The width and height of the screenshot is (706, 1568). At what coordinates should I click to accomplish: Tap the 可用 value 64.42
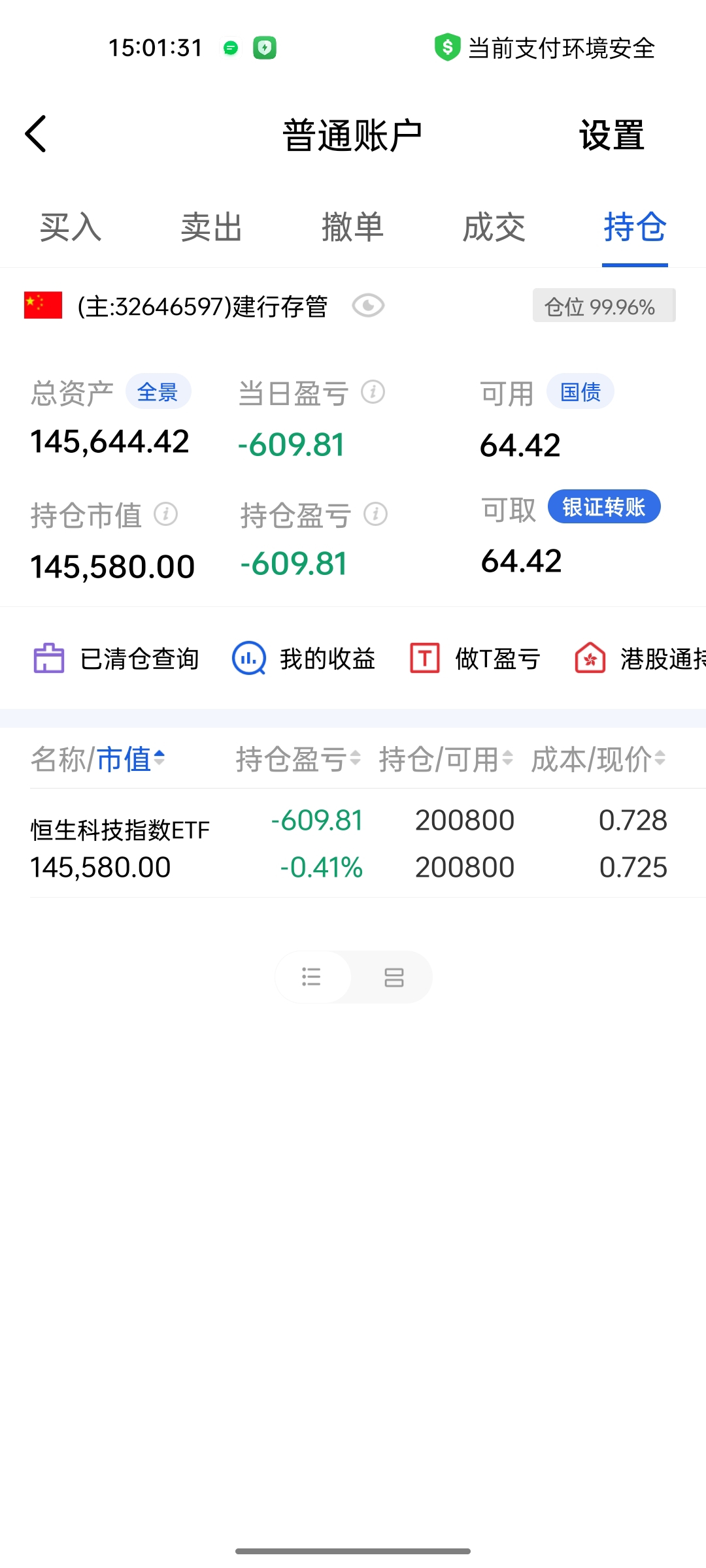coord(520,446)
